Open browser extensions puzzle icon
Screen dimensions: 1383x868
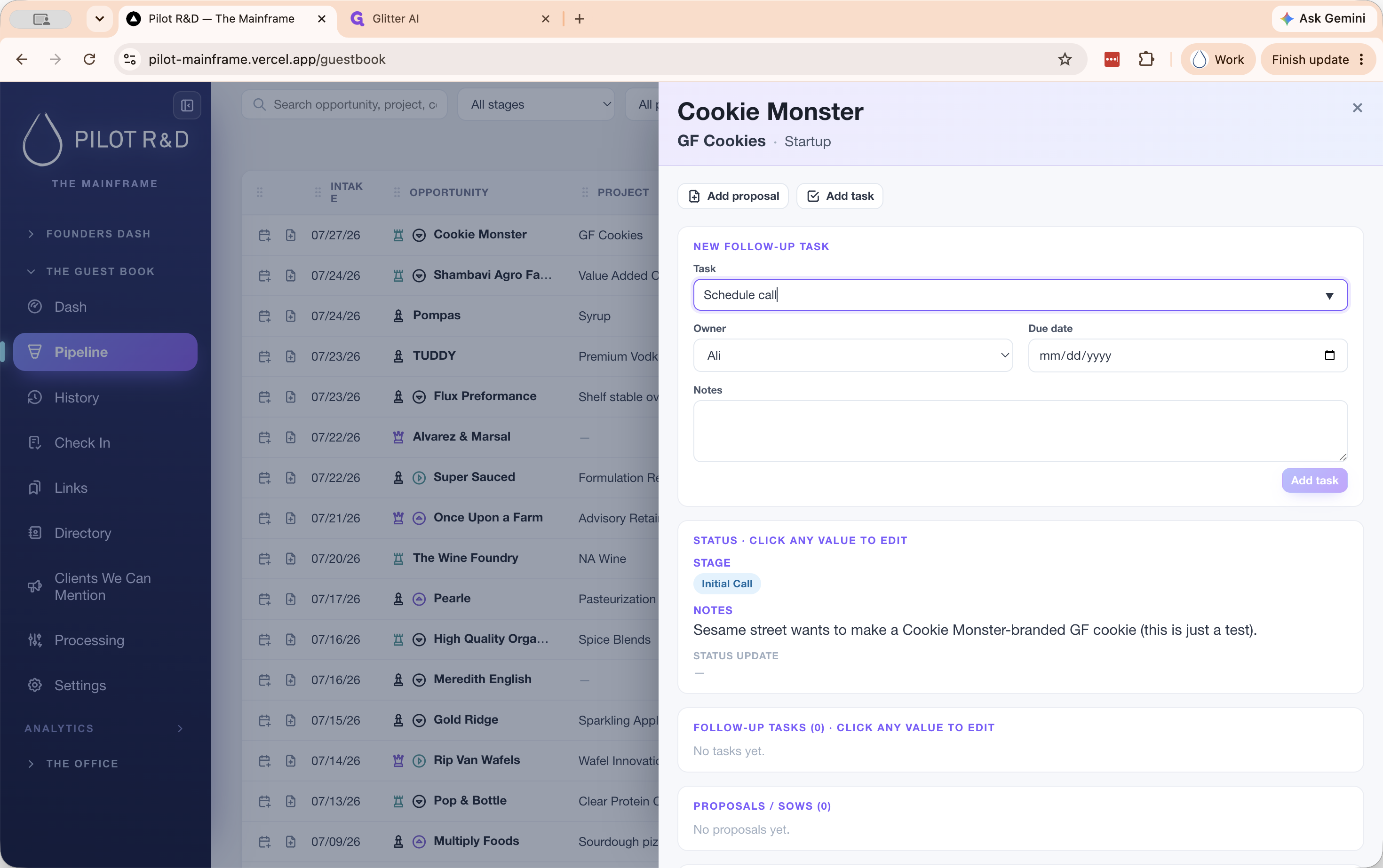click(1146, 59)
